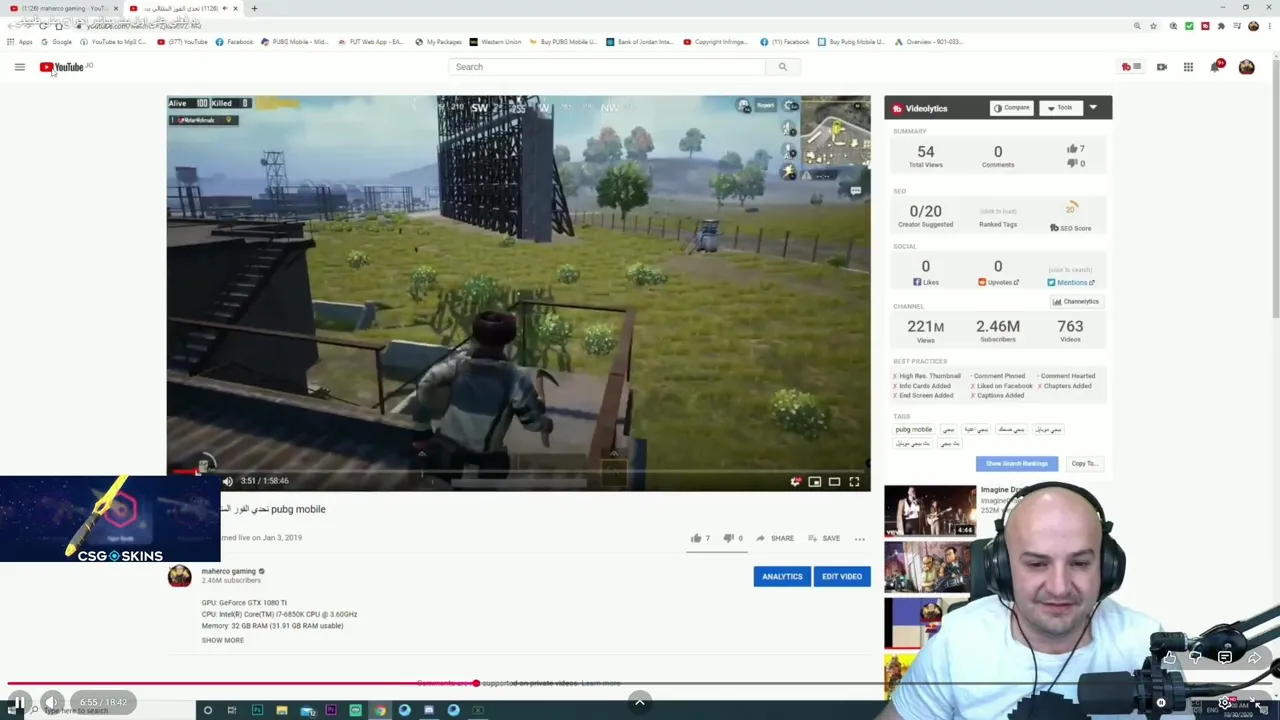Like the video with thumbs up
Viewport: 1280px width, 720px height.
click(x=696, y=538)
